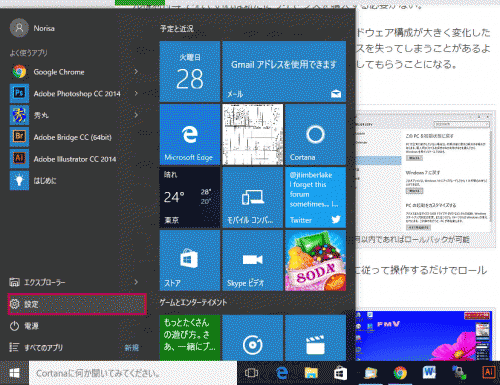Open Edge from the taskbar
500x385 pixels.
[x=282, y=373]
